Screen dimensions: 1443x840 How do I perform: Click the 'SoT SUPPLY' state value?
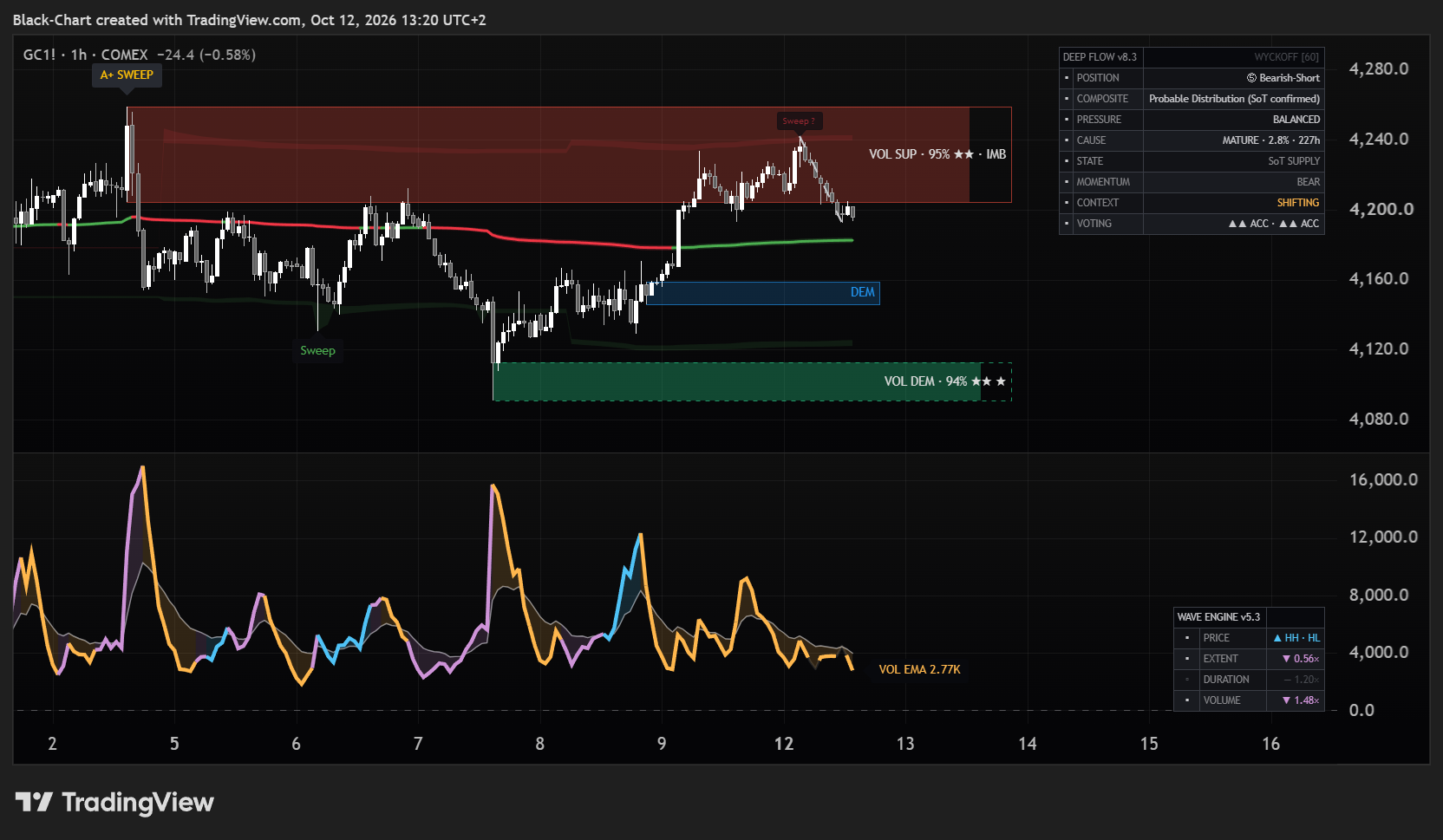pyautogui.click(x=1294, y=161)
